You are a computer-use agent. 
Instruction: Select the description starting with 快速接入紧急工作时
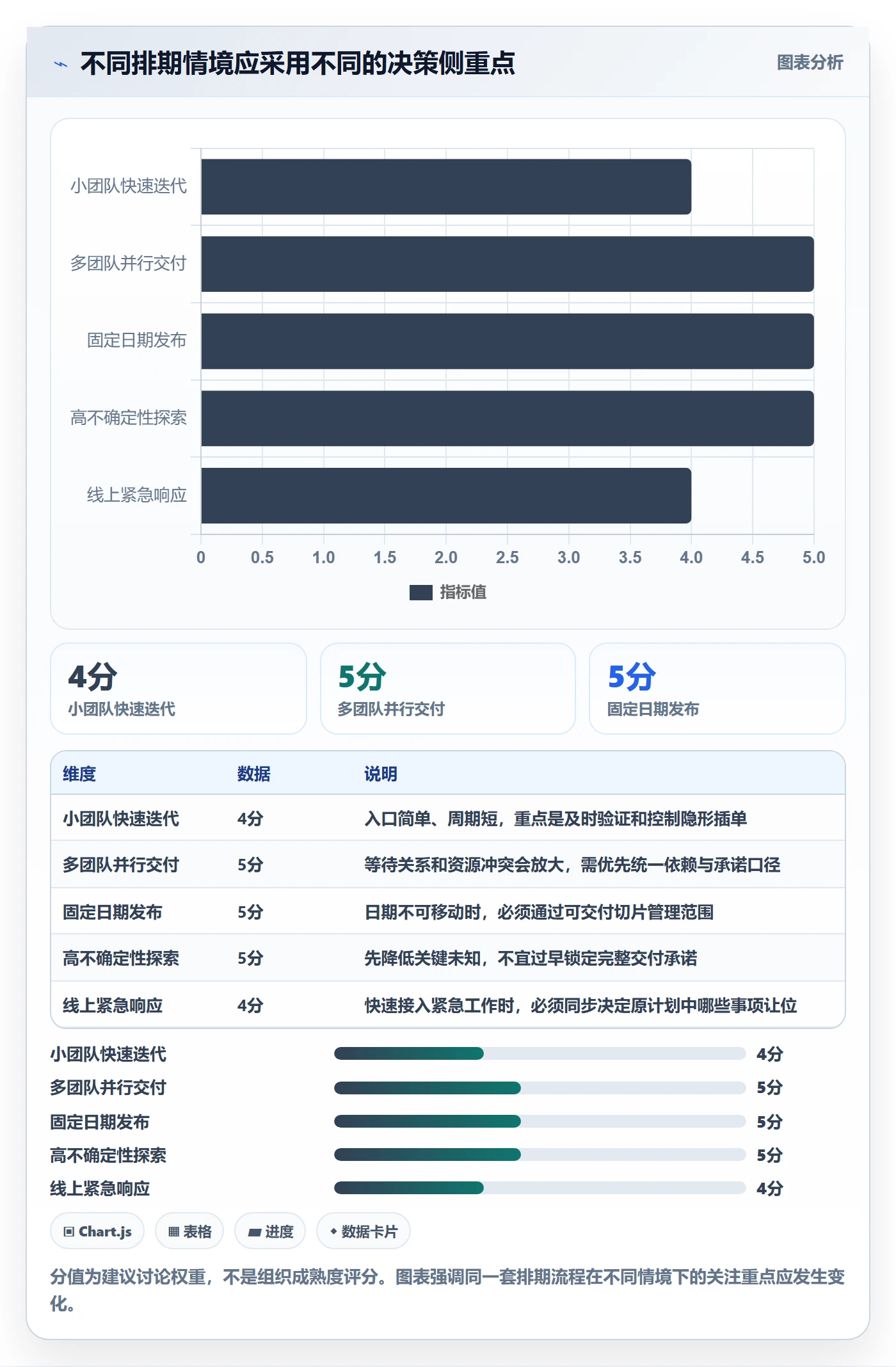tap(580, 1005)
